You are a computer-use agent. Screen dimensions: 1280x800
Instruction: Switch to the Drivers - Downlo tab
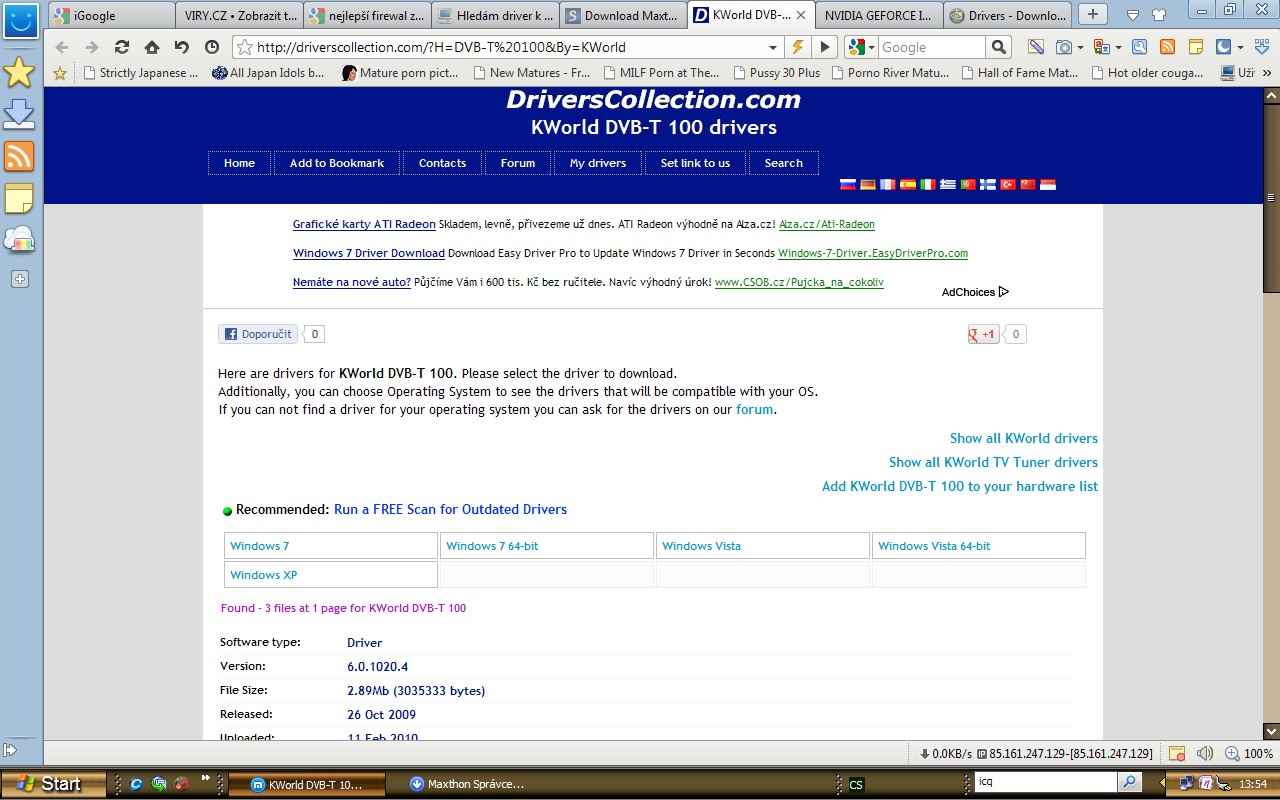(1006, 15)
